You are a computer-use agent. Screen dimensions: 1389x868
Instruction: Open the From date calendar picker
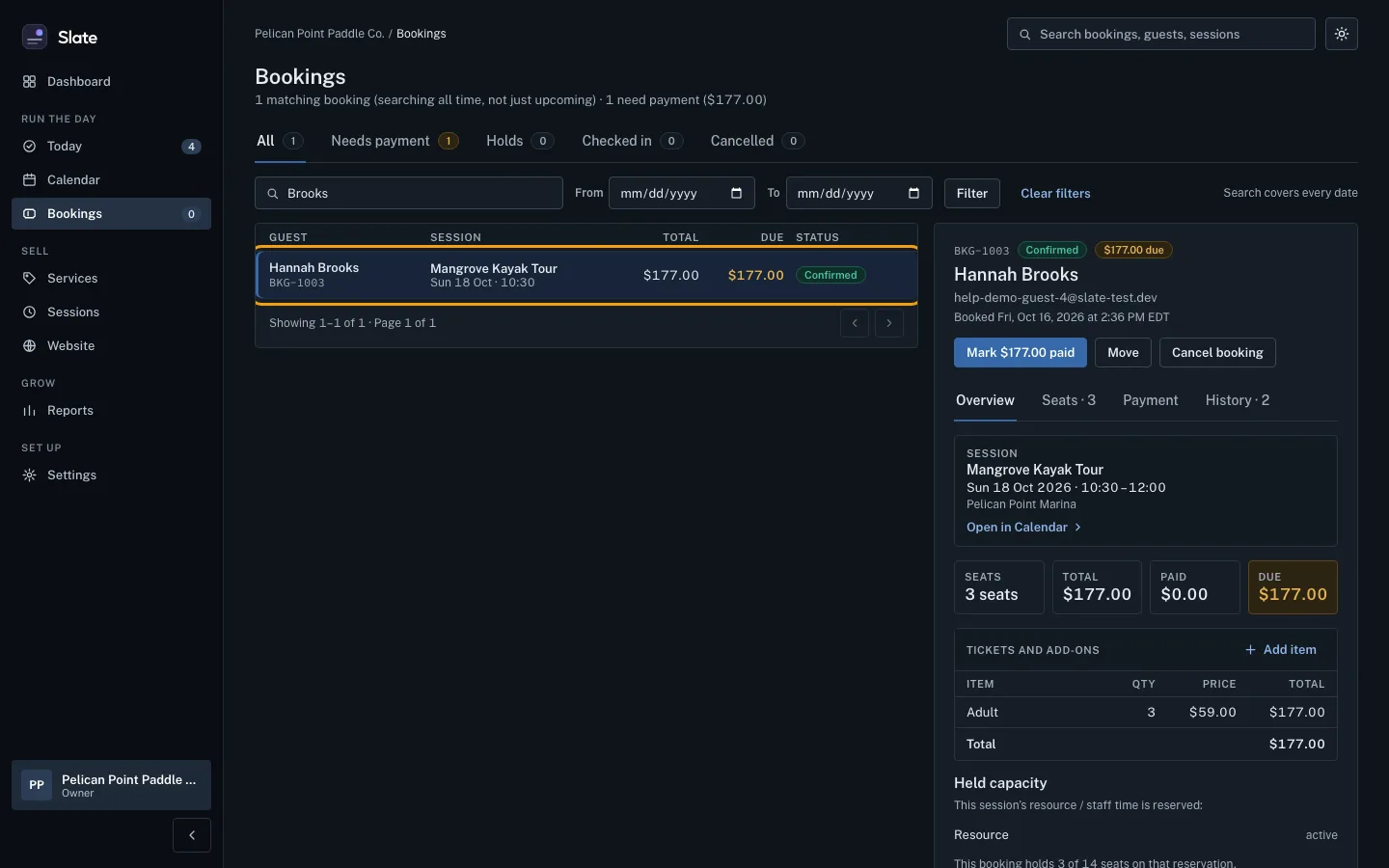(737, 193)
